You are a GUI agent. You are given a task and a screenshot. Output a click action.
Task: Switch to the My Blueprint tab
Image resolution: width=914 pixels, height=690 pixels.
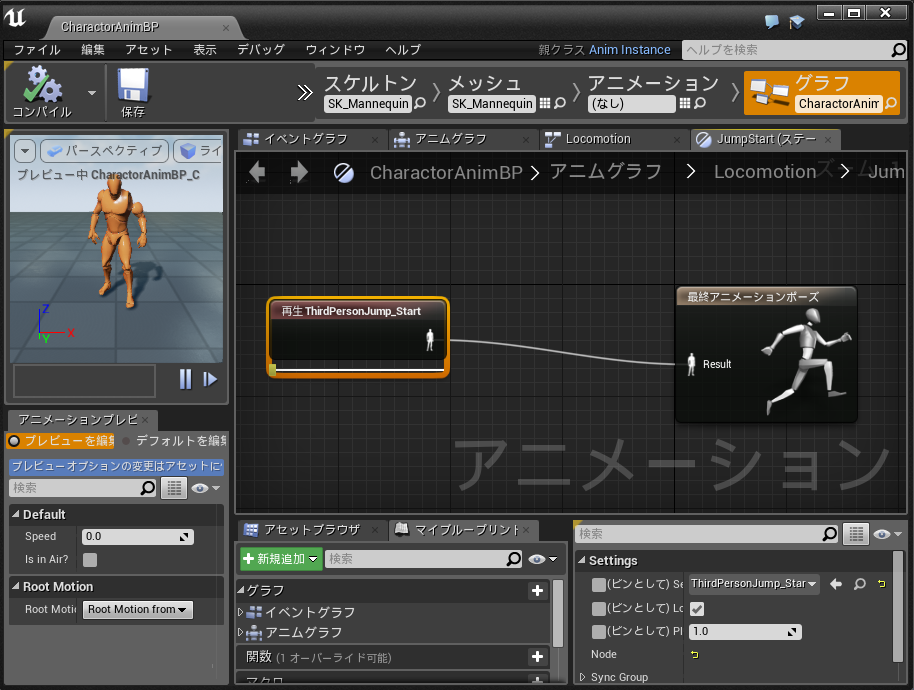pyautogui.click(x=462, y=530)
